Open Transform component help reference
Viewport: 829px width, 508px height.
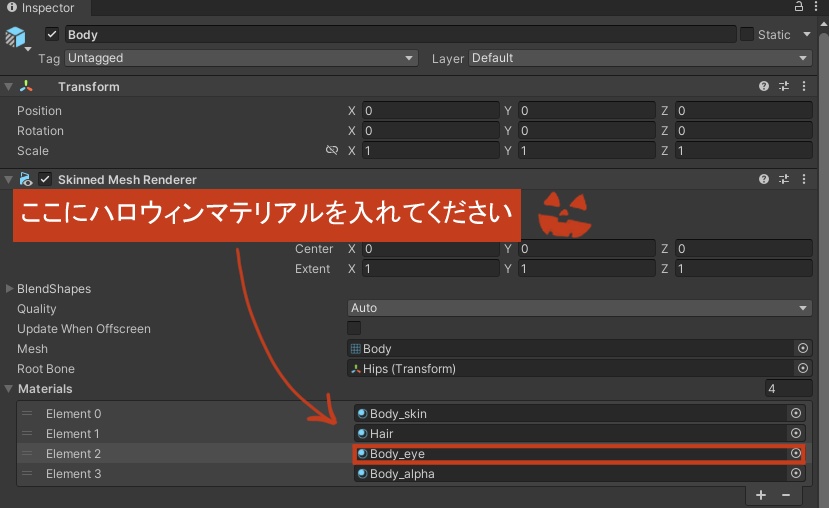click(763, 86)
